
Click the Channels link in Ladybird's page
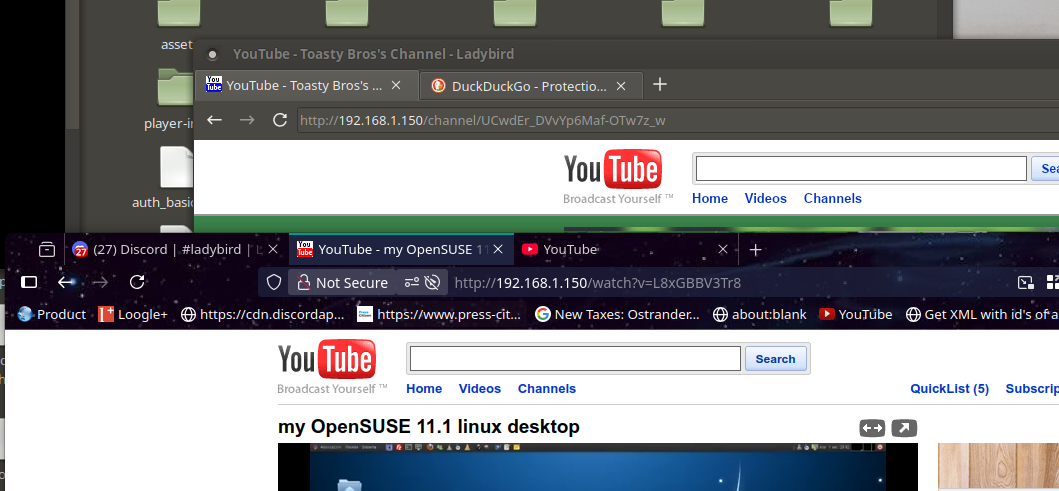click(832, 198)
